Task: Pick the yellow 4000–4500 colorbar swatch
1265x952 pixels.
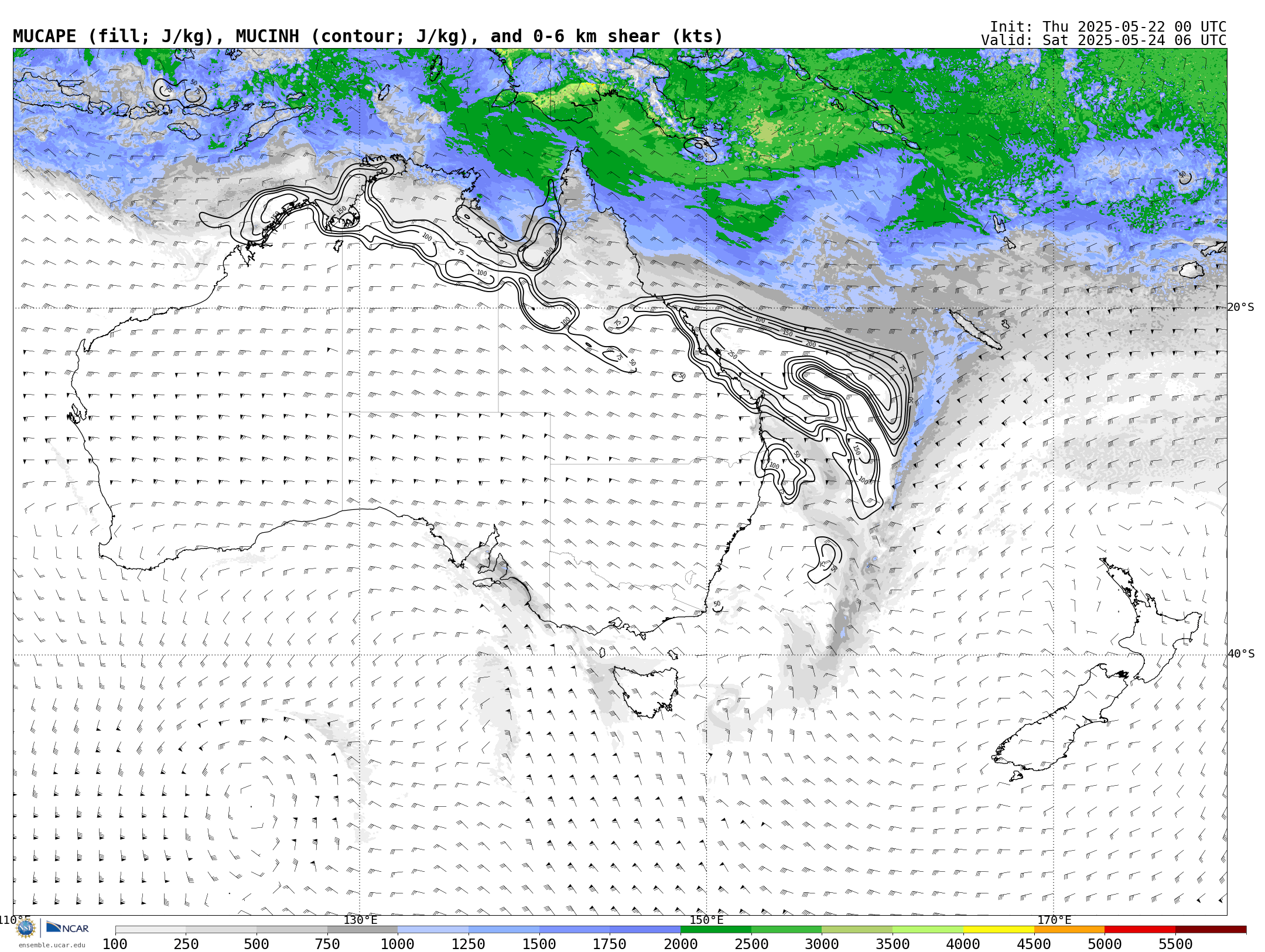Action: tap(999, 930)
